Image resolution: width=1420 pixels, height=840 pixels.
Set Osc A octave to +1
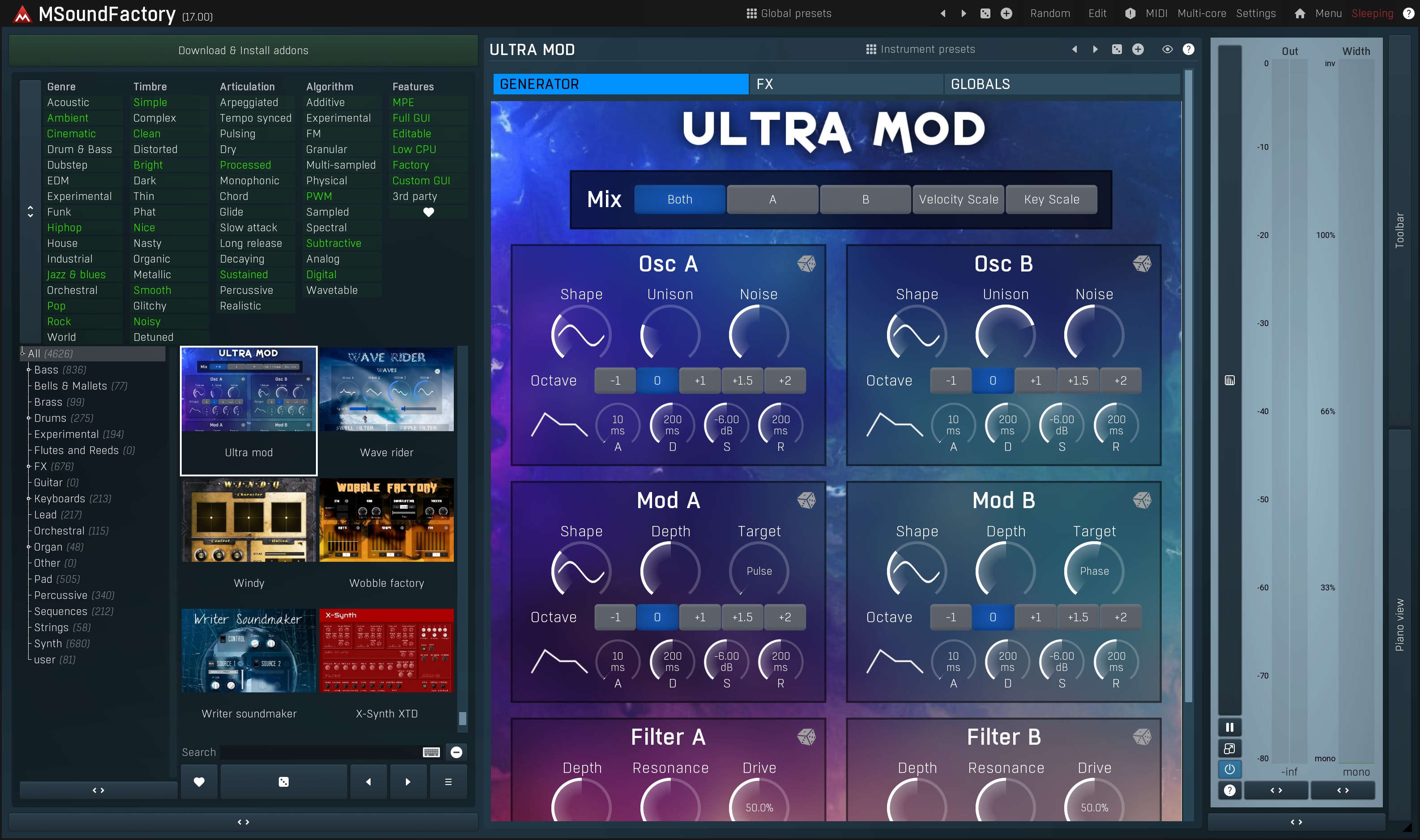pyautogui.click(x=700, y=380)
